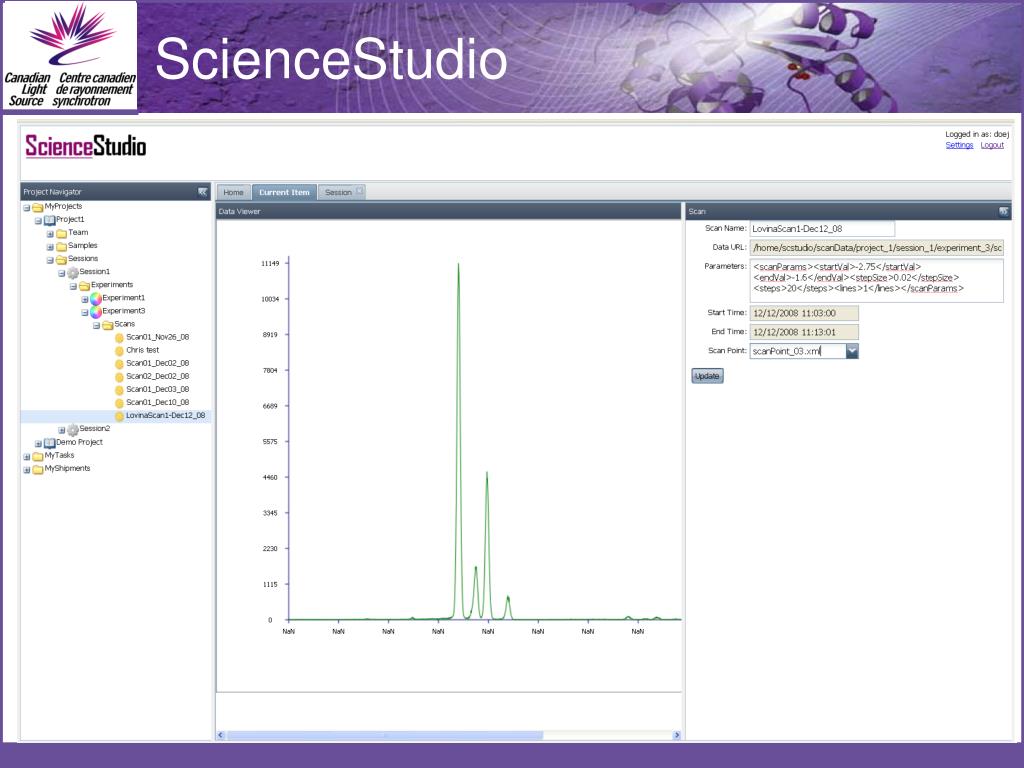Expand the Experiment1 node

(85, 299)
